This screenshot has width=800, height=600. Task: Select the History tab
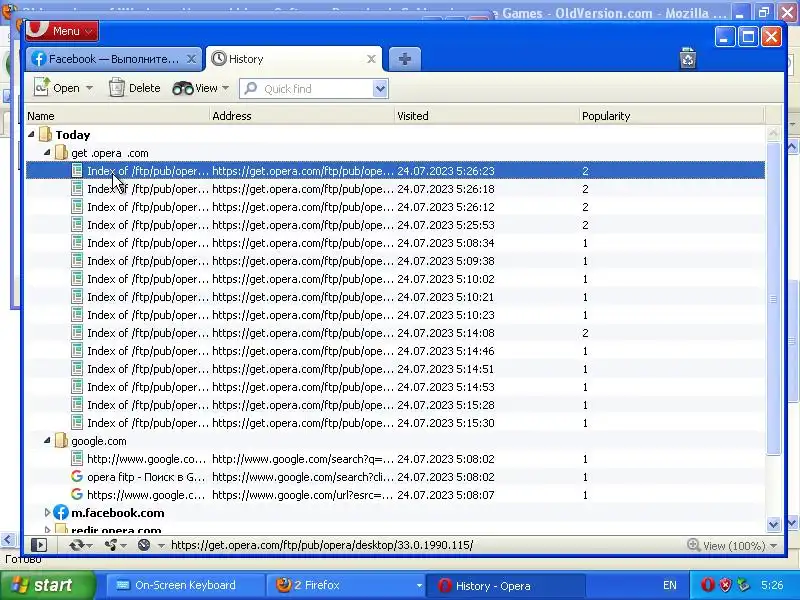294,59
